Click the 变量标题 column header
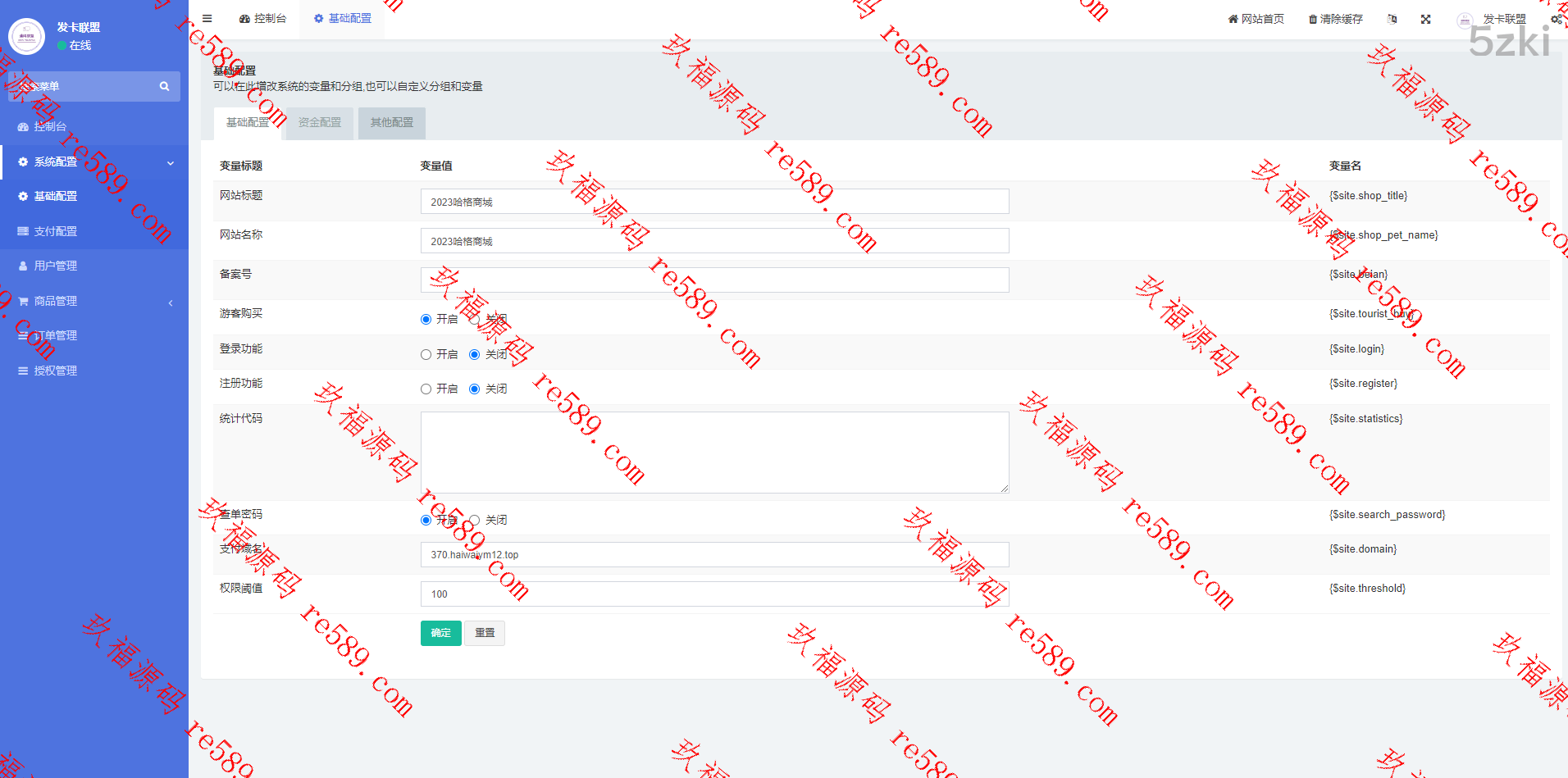 [x=241, y=166]
